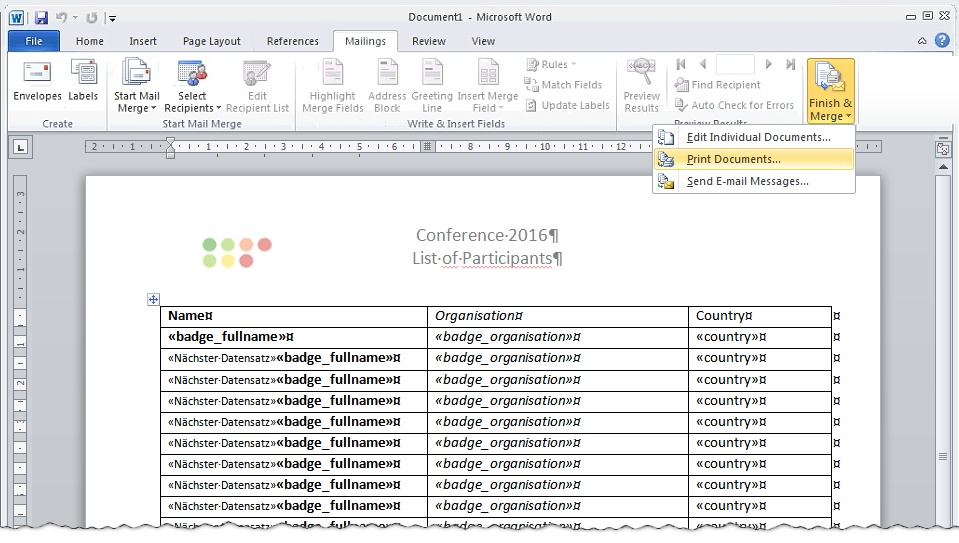Click Auto Check for Errors
The height and width of the screenshot is (543, 959).
pos(734,105)
